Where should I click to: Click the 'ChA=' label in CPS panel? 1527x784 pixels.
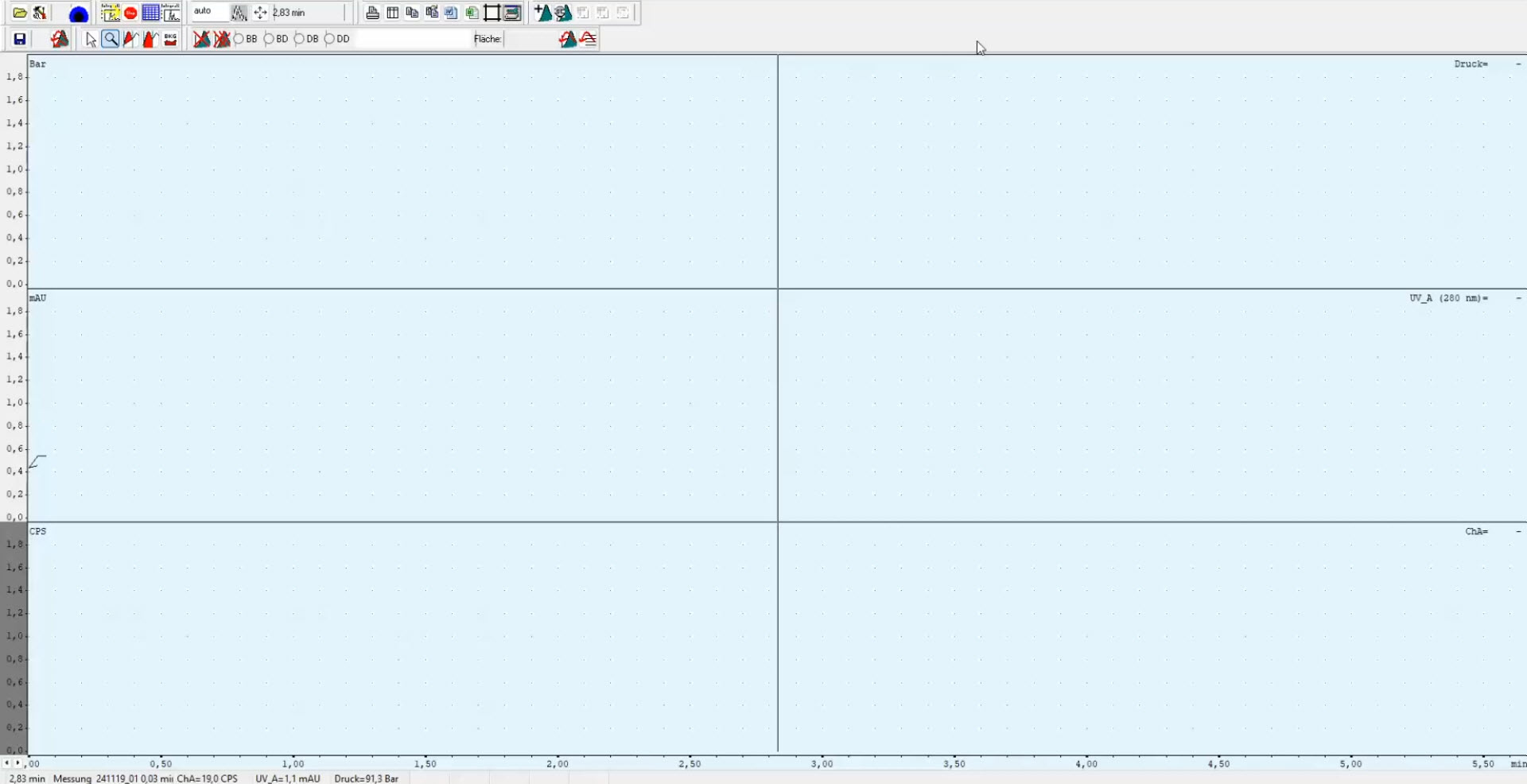pyautogui.click(x=1476, y=532)
